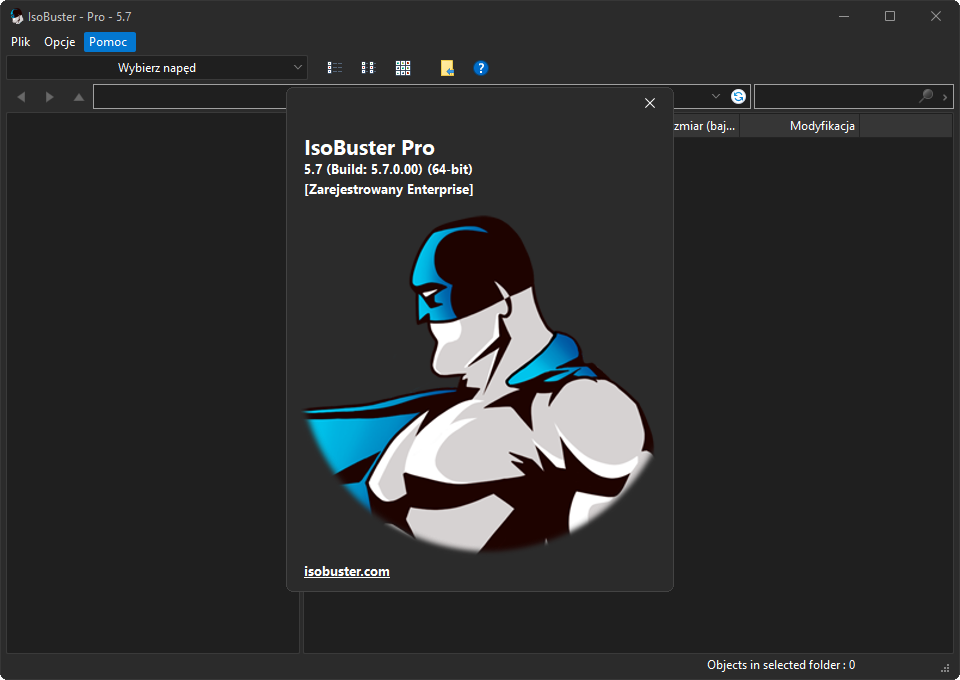Go forward with the right arrow

50,97
